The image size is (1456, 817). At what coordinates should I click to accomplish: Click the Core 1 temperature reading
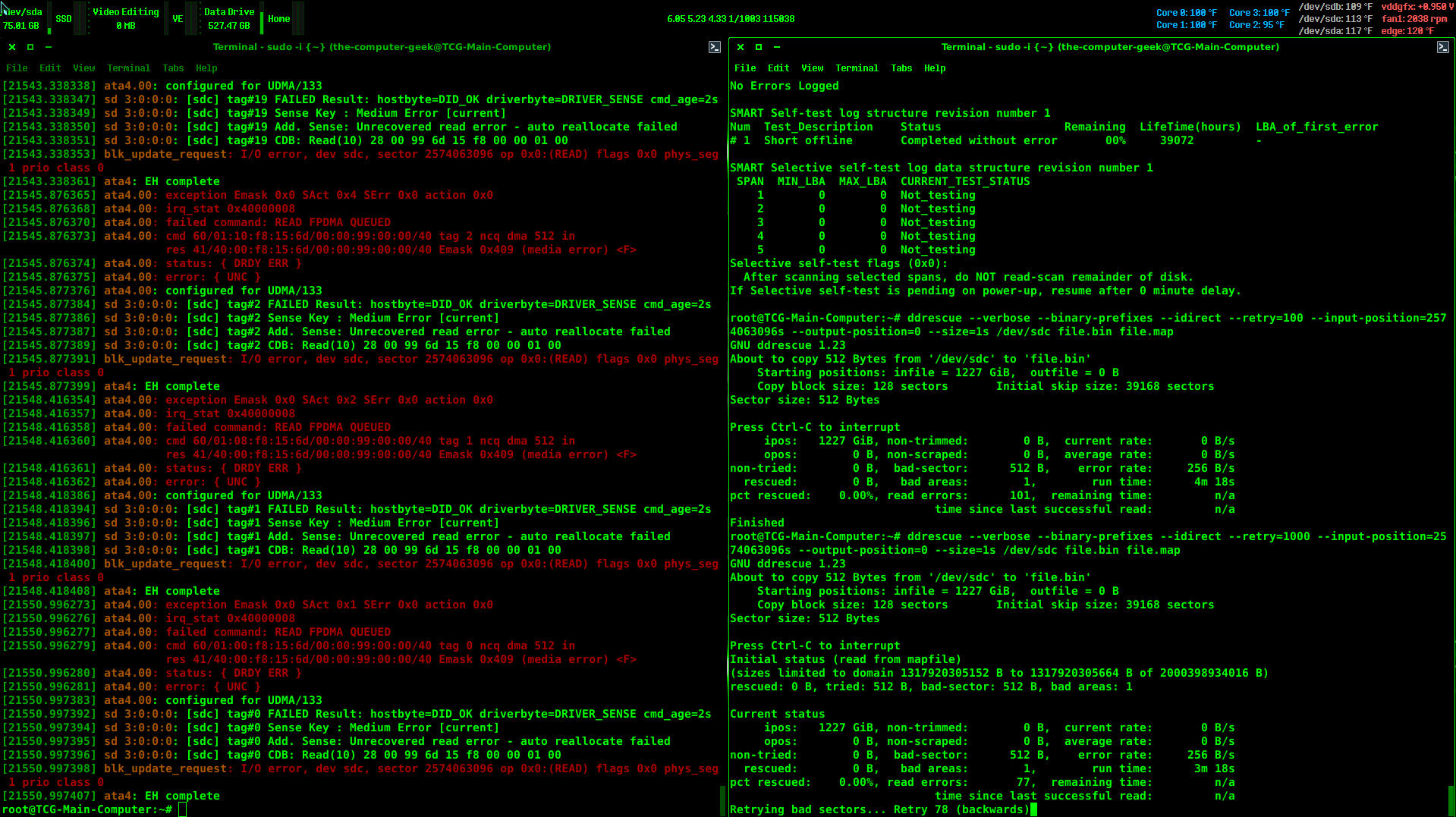click(1186, 25)
